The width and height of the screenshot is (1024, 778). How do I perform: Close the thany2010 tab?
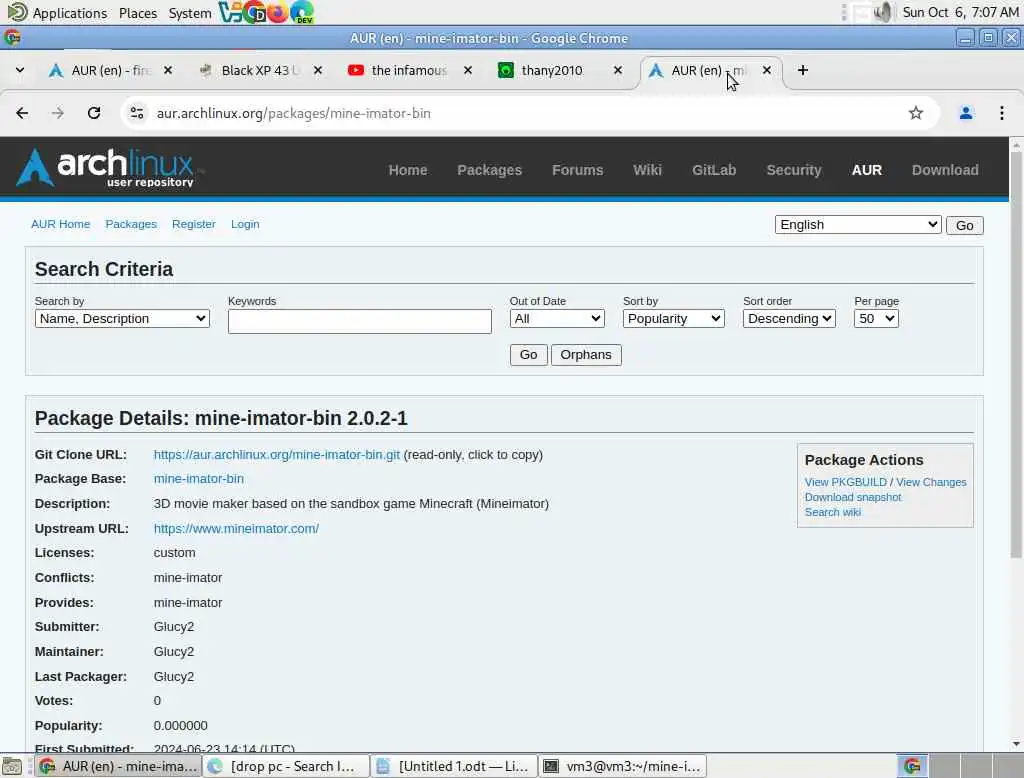coord(618,70)
